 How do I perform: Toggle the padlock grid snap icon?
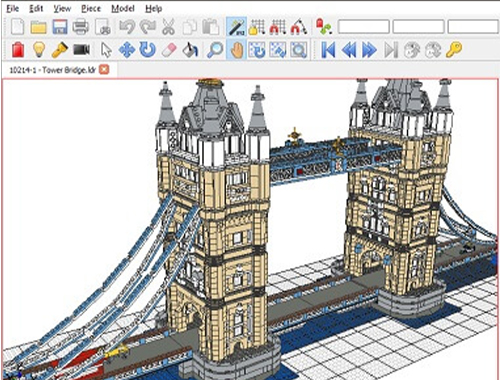click(257, 27)
